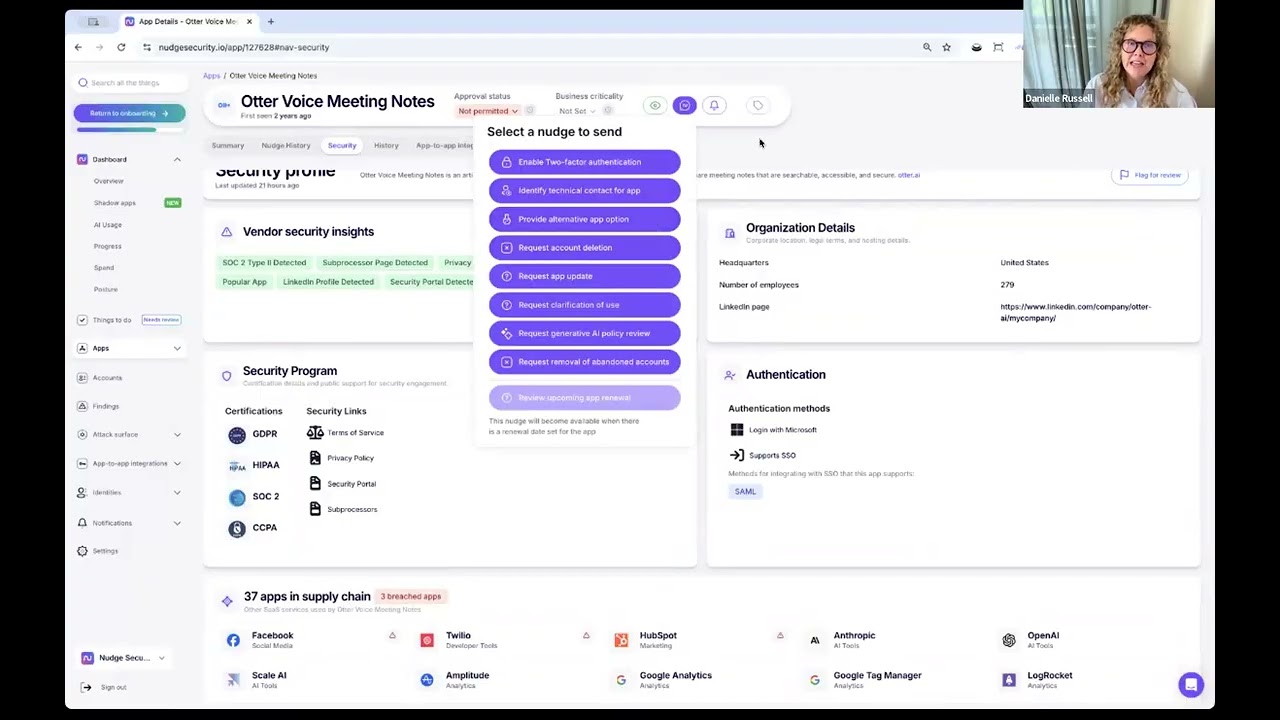The image size is (1280, 720).
Task: Open the Business criticality Not Set dropdown
Action: coord(577,111)
